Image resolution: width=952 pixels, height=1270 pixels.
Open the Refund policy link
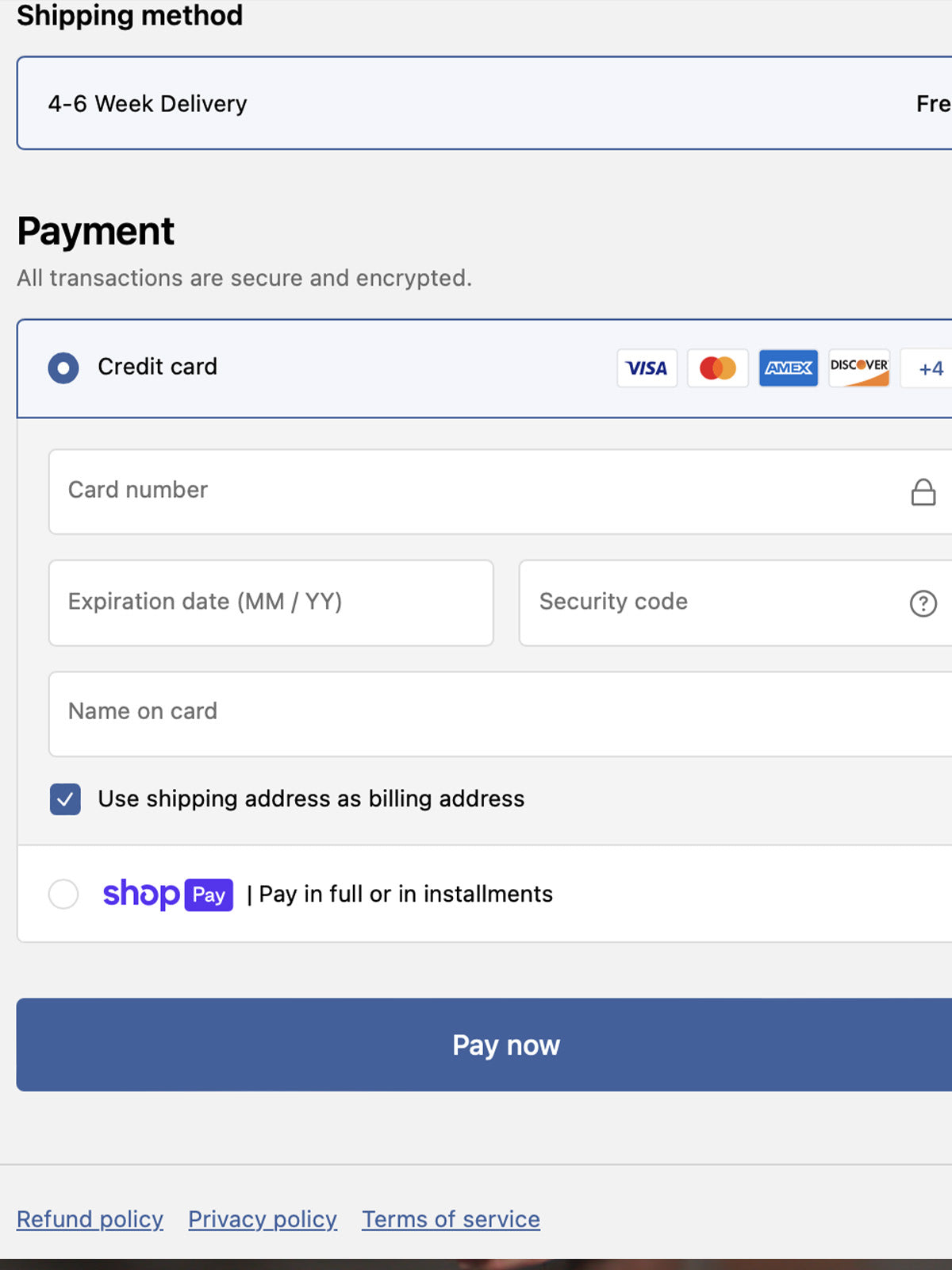click(x=90, y=1219)
